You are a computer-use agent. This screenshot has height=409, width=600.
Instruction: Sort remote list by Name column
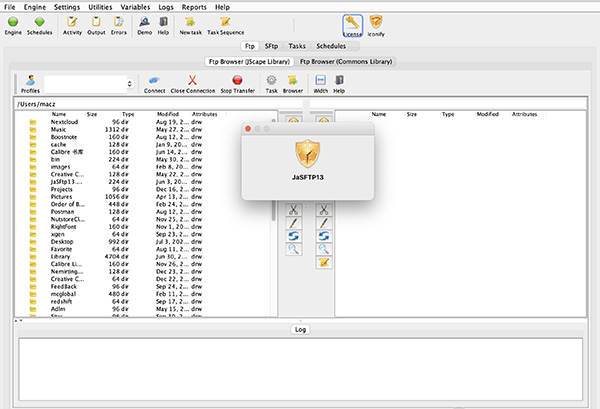pyautogui.click(x=379, y=114)
